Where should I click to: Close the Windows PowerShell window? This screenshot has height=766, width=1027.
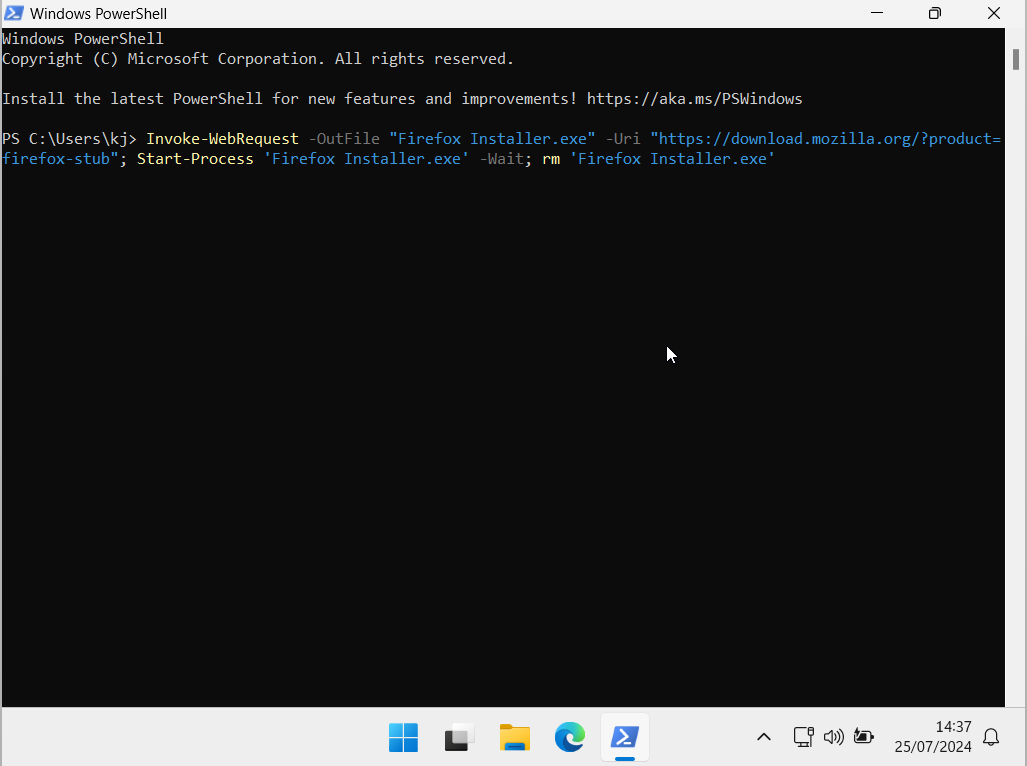tap(994, 13)
